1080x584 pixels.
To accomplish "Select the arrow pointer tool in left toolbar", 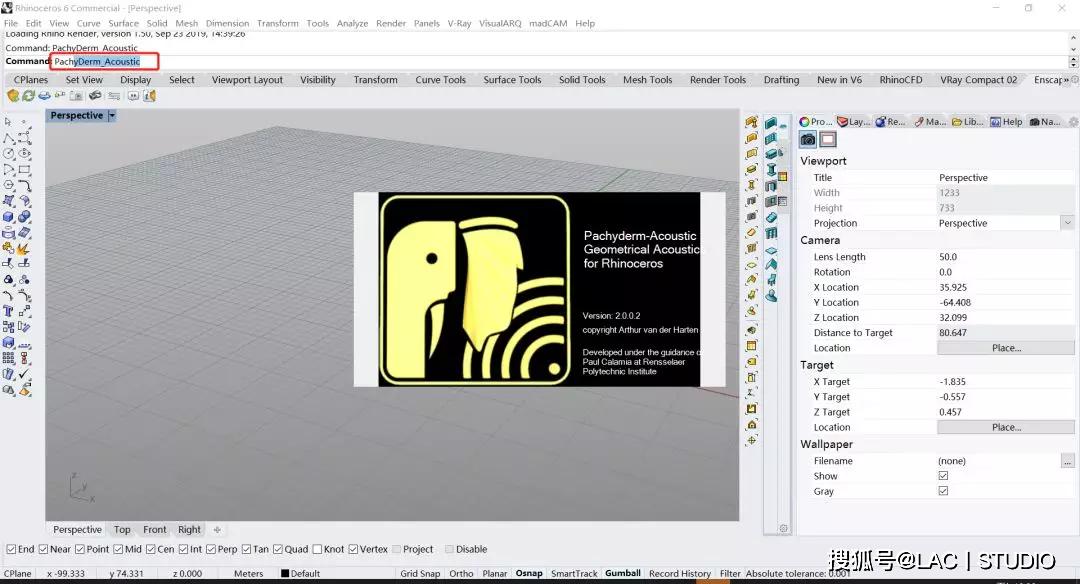I will (x=8, y=122).
